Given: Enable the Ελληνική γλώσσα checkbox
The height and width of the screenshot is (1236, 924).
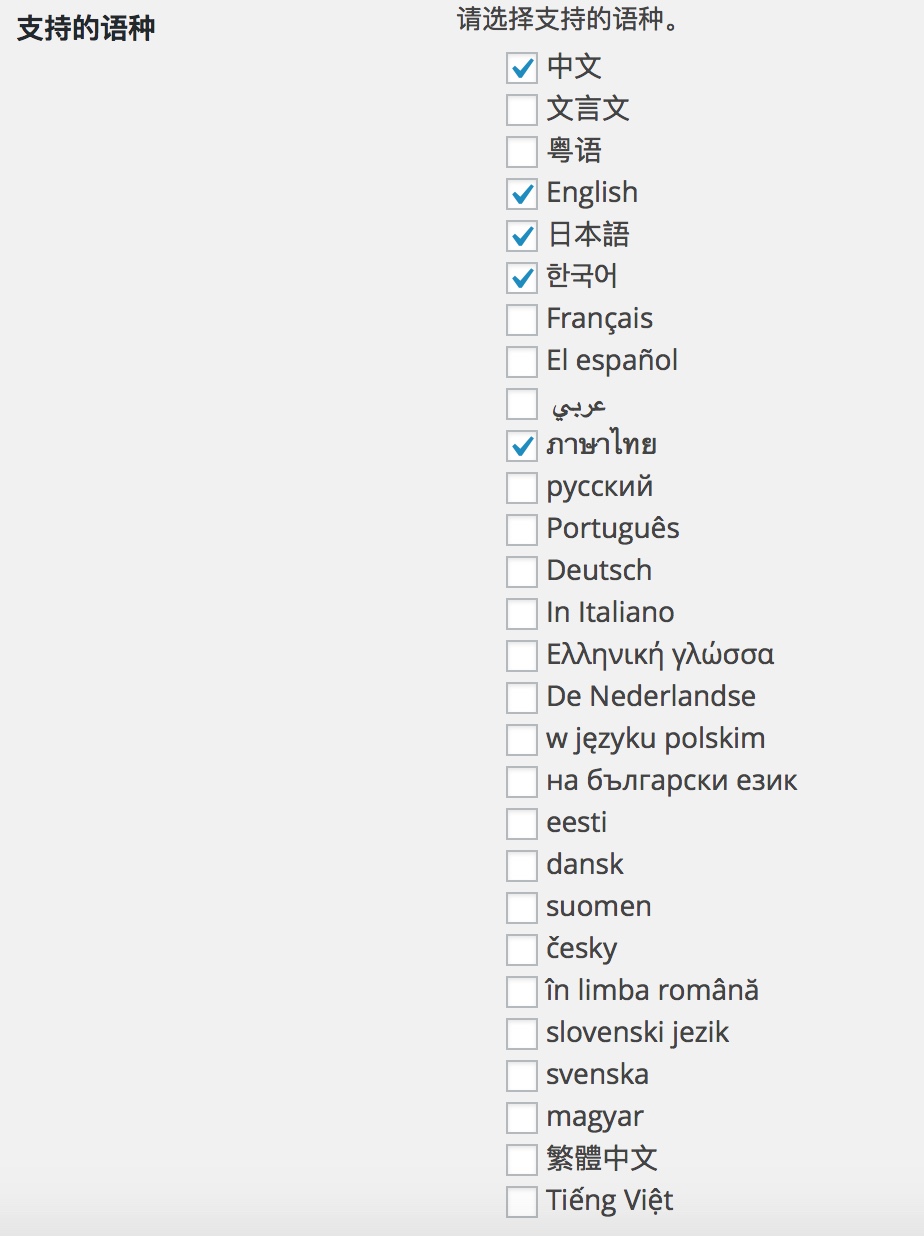Looking at the screenshot, I should pyautogui.click(x=522, y=656).
